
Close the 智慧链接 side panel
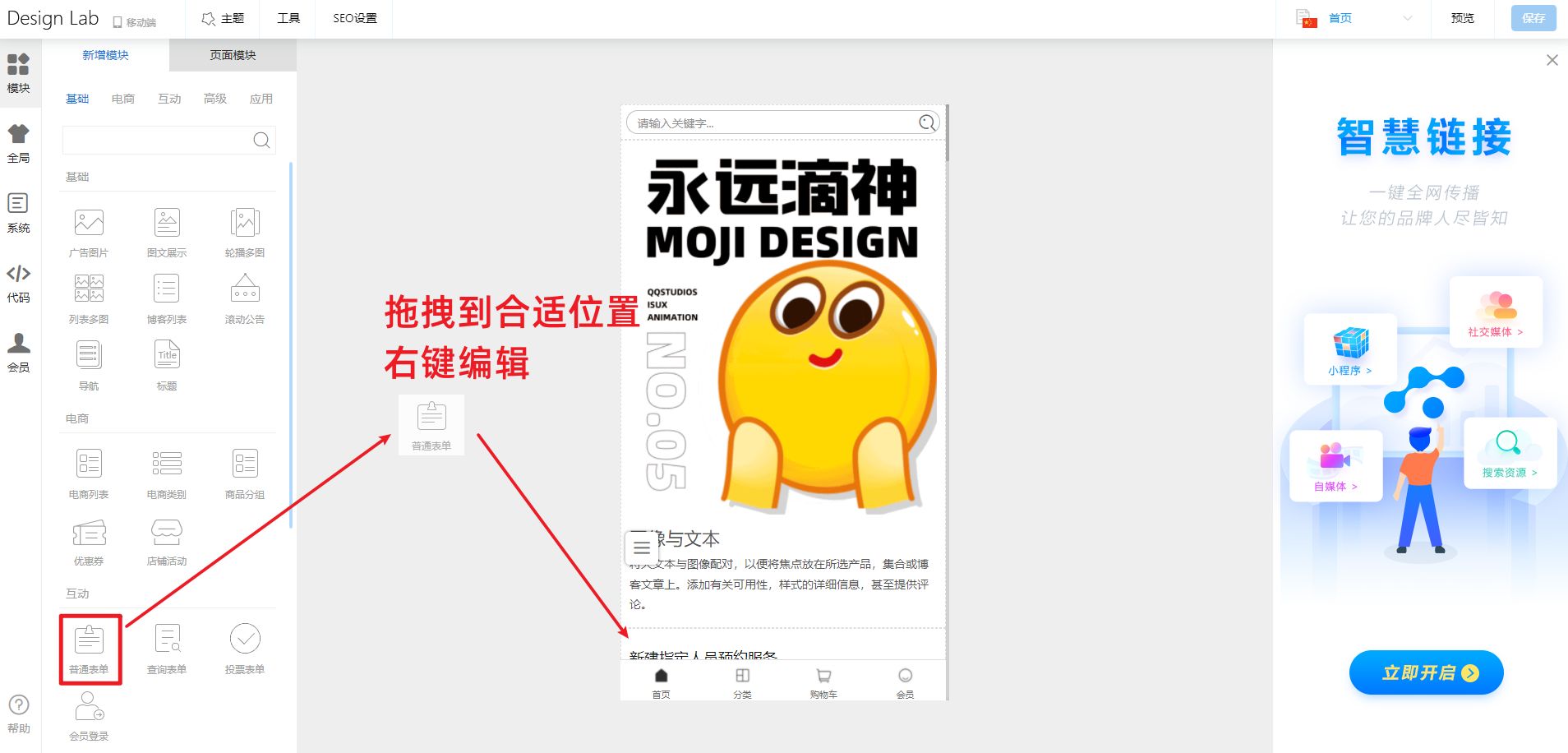pyautogui.click(x=1552, y=60)
